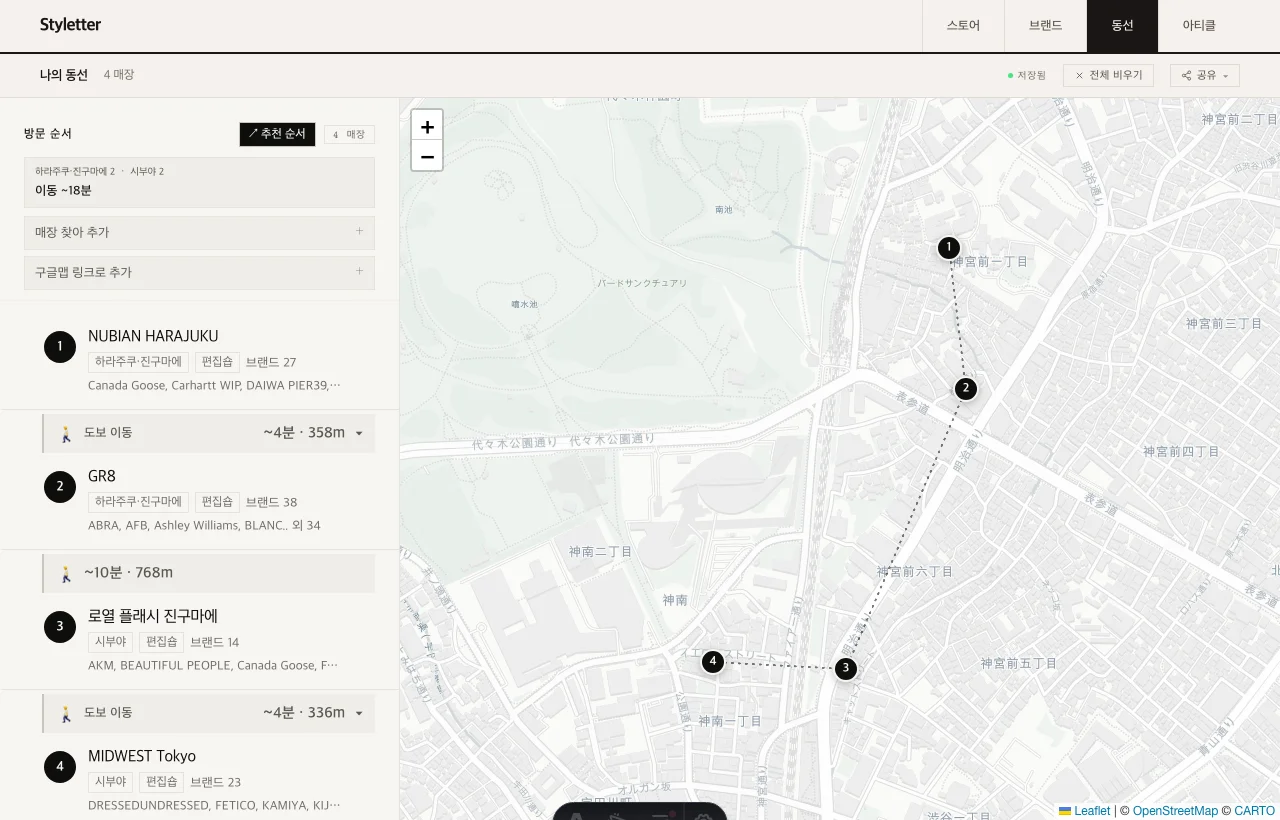This screenshot has height=820, width=1280.
Task: Expand the ~4분 · 336m walking details
Action: point(359,714)
